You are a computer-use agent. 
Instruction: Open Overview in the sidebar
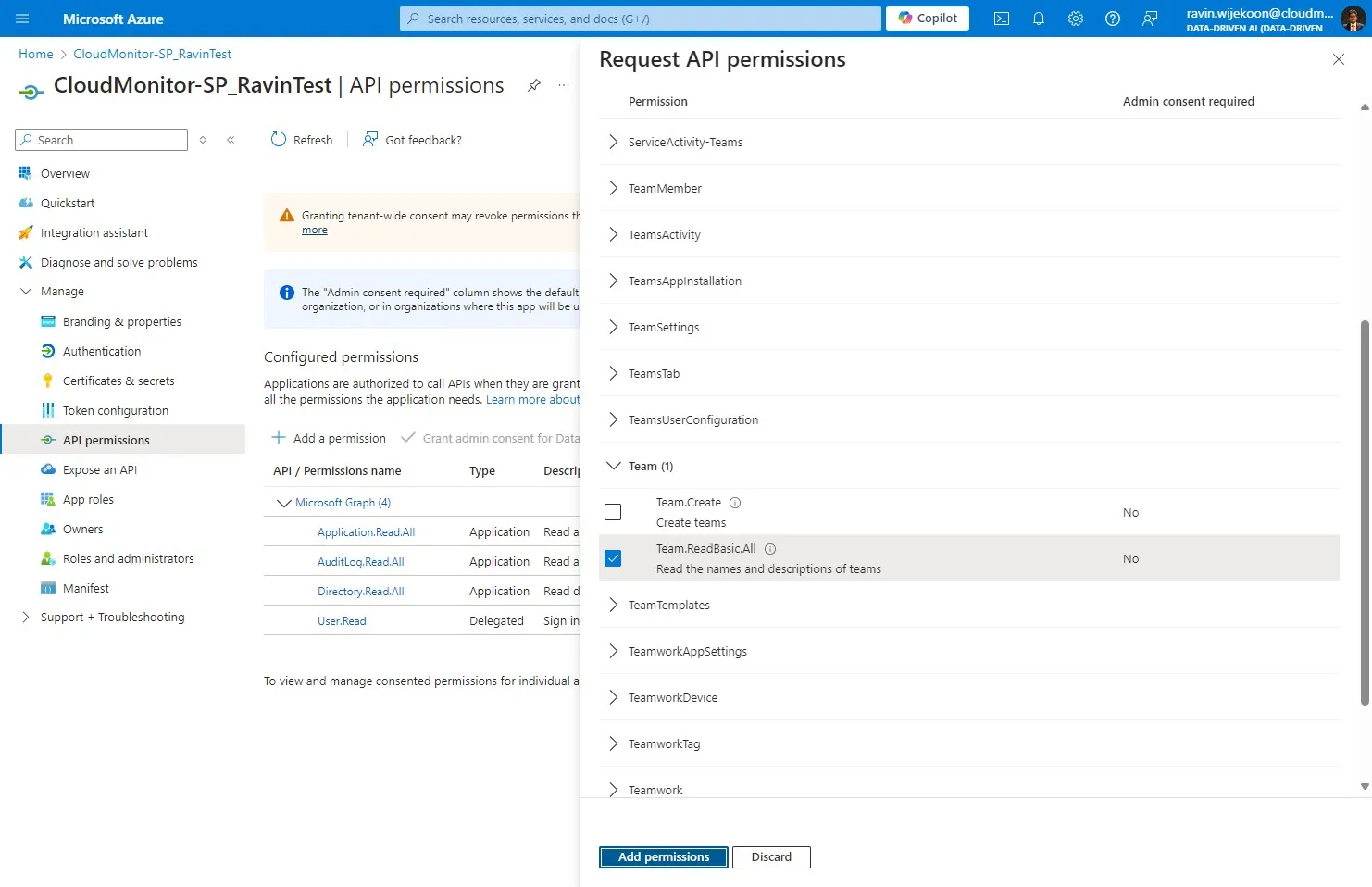(65, 173)
